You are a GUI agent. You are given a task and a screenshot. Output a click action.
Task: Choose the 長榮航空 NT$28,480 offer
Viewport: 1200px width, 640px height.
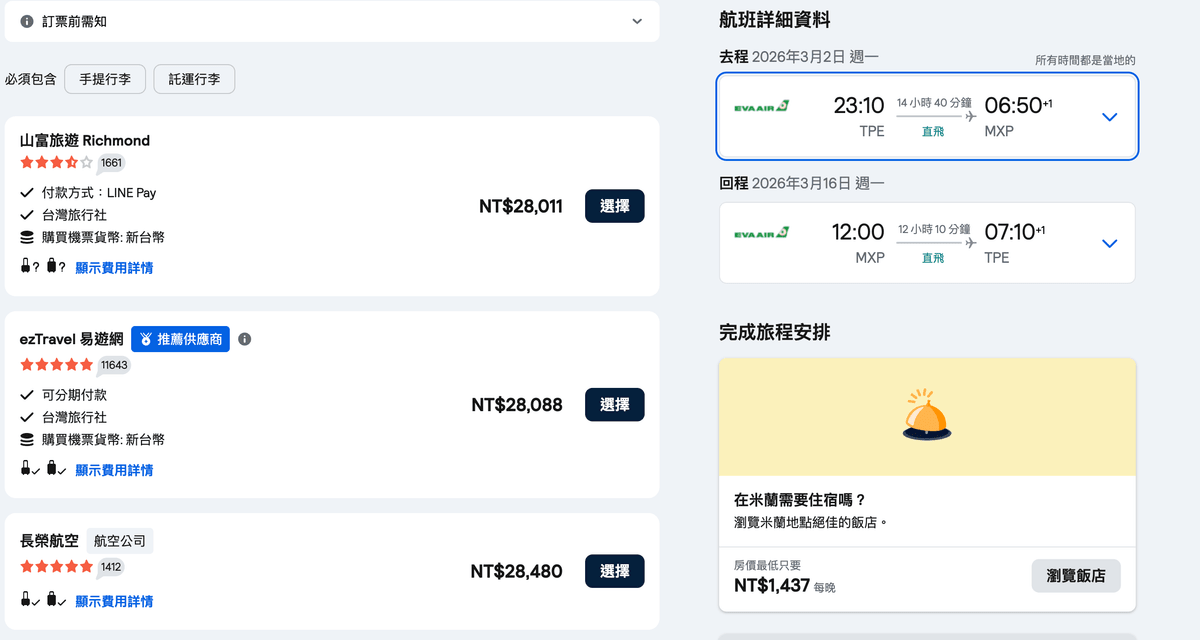click(x=614, y=571)
